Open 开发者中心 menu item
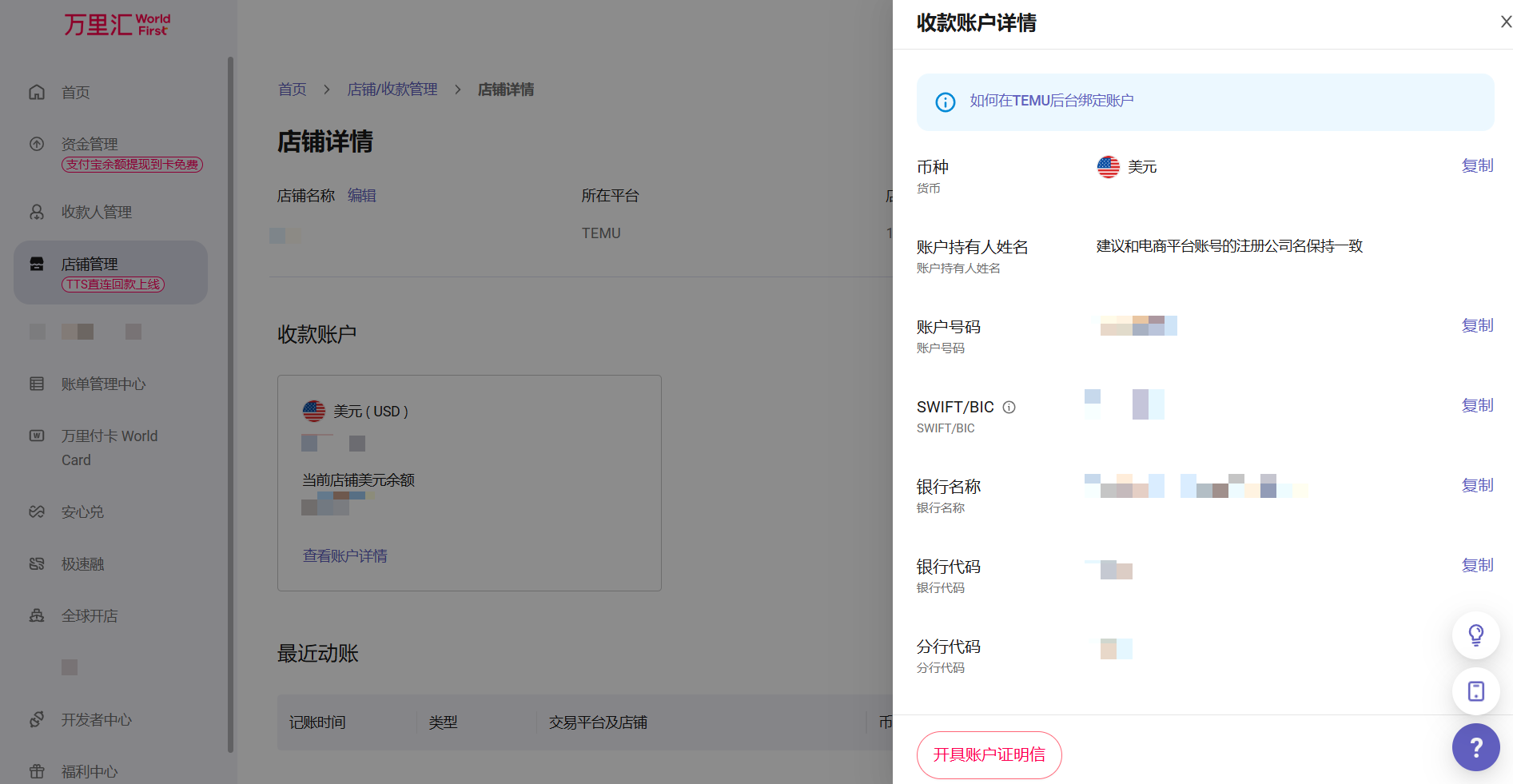 [97, 719]
